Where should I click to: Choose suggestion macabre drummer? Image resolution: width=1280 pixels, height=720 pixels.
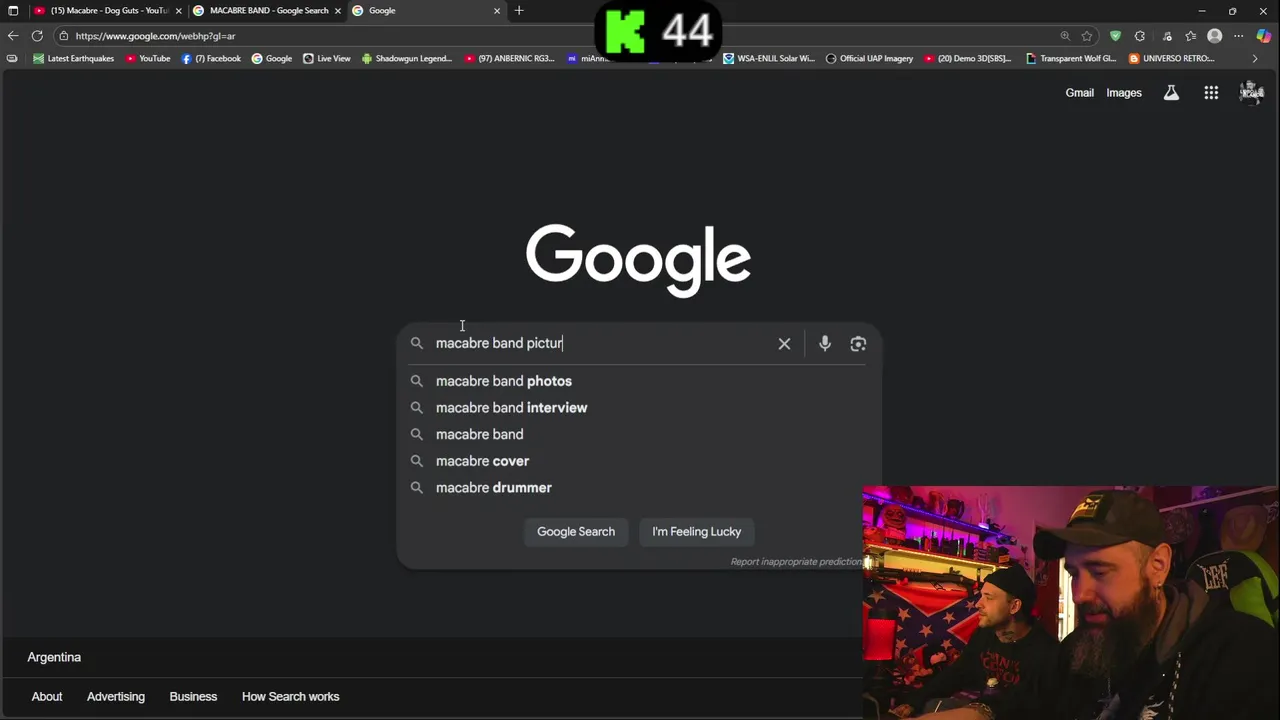[x=639, y=488]
